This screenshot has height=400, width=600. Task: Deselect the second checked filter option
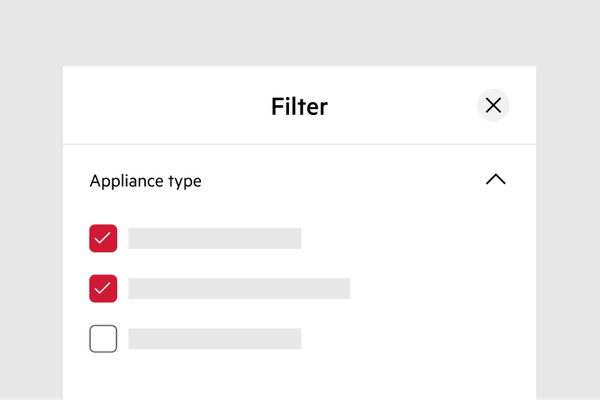(103, 288)
